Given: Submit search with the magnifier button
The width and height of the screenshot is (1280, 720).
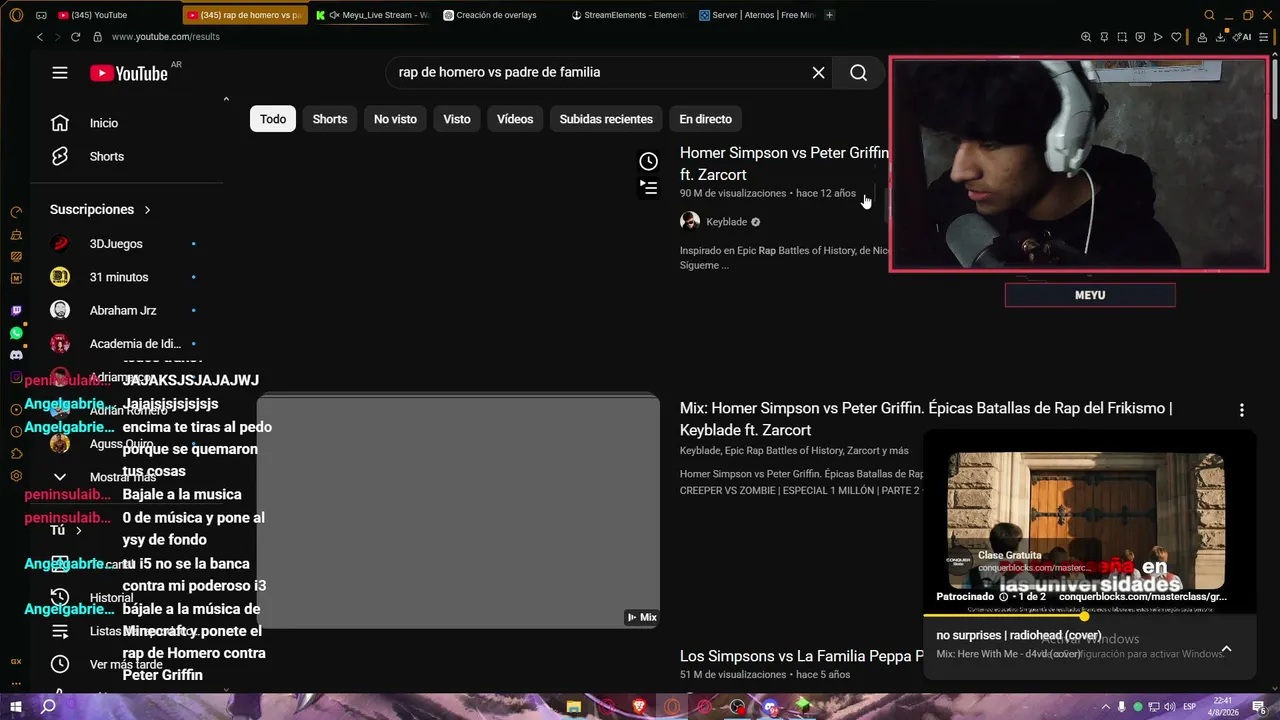Looking at the screenshot, I should 858,72.
